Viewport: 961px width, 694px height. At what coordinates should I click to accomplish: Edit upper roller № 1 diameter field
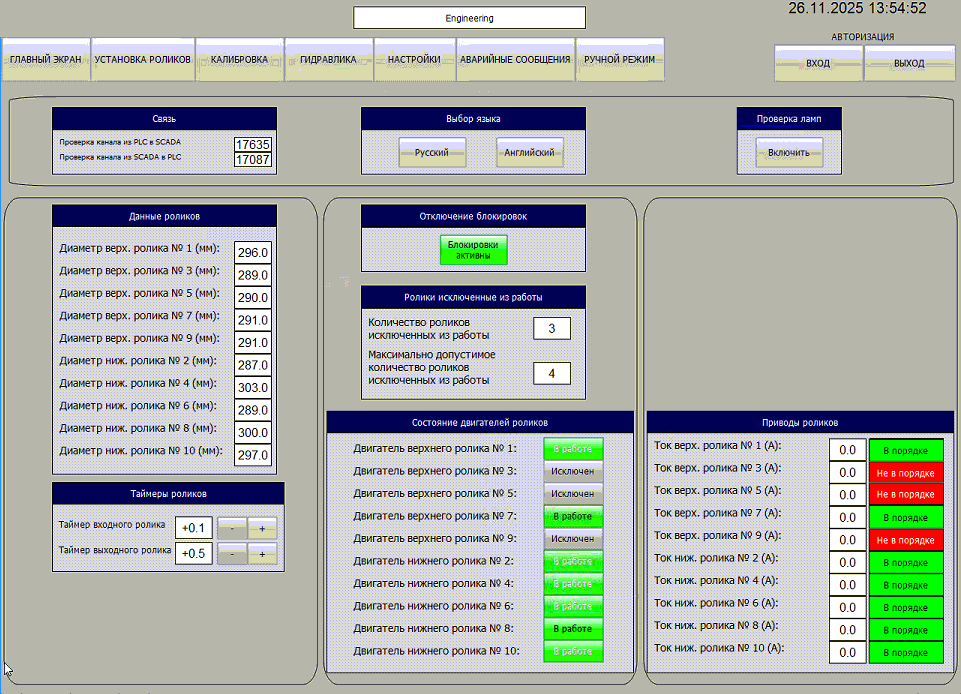[x=252, y=253]
